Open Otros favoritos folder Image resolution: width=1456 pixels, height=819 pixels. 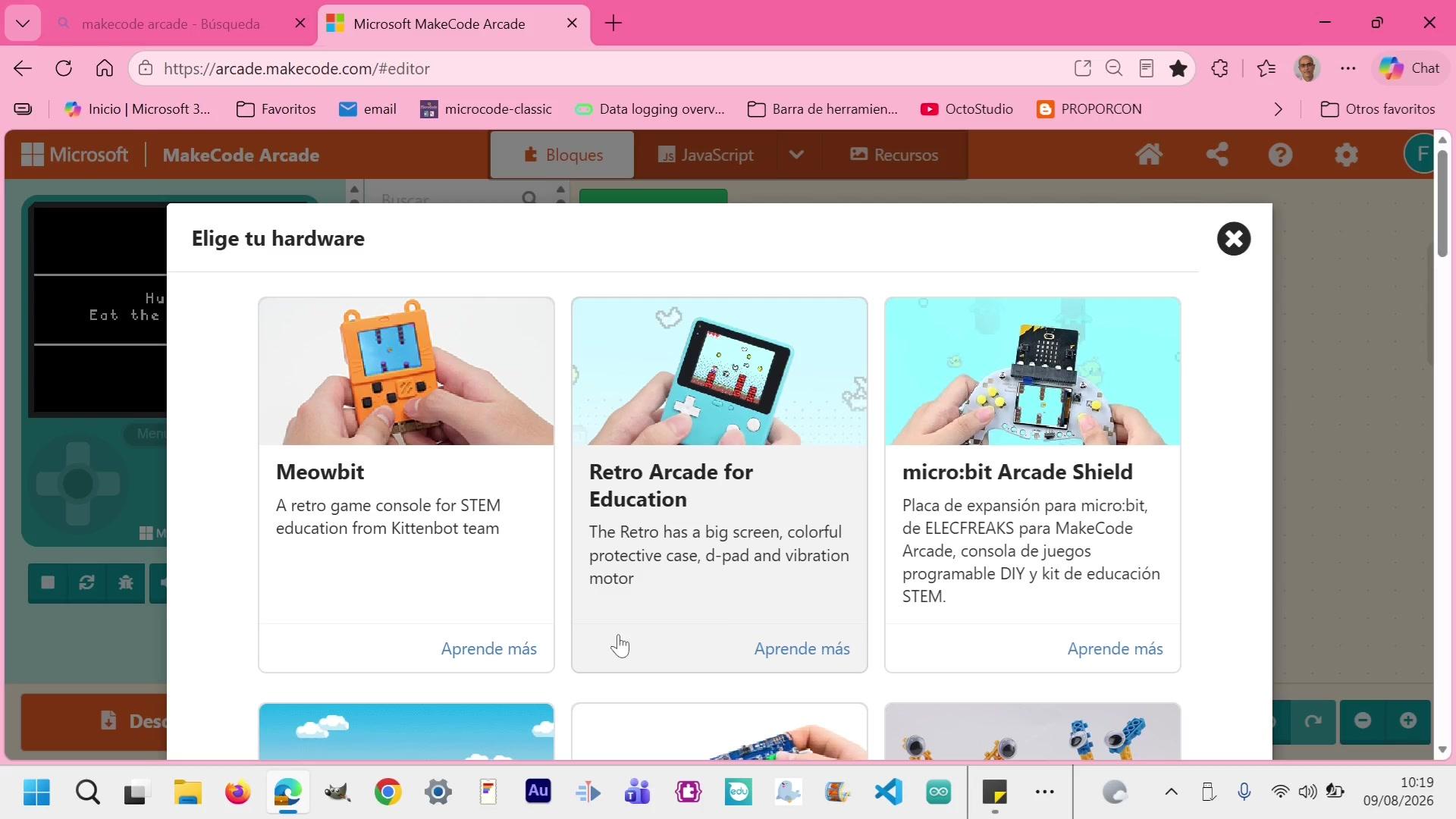coord(1378,109)
